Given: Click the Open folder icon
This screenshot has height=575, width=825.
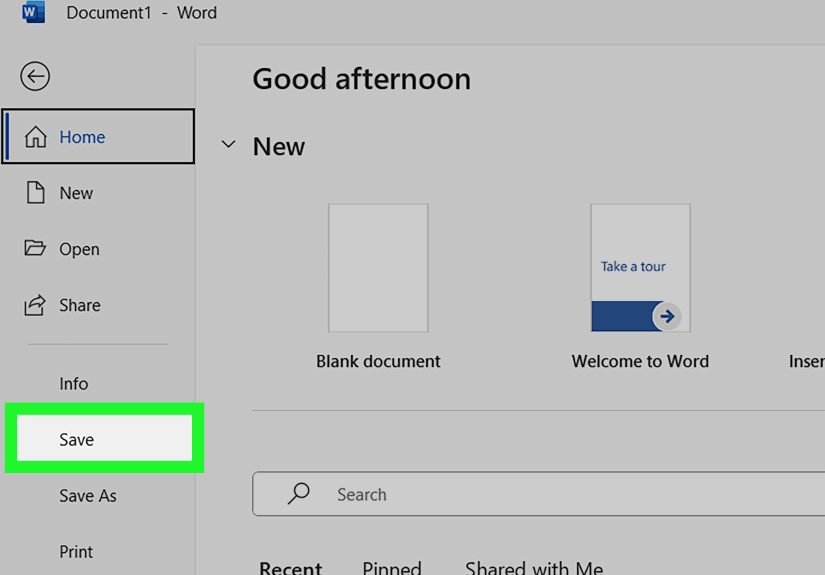Looking at the screenshot, I should click(x=35, y=248).
